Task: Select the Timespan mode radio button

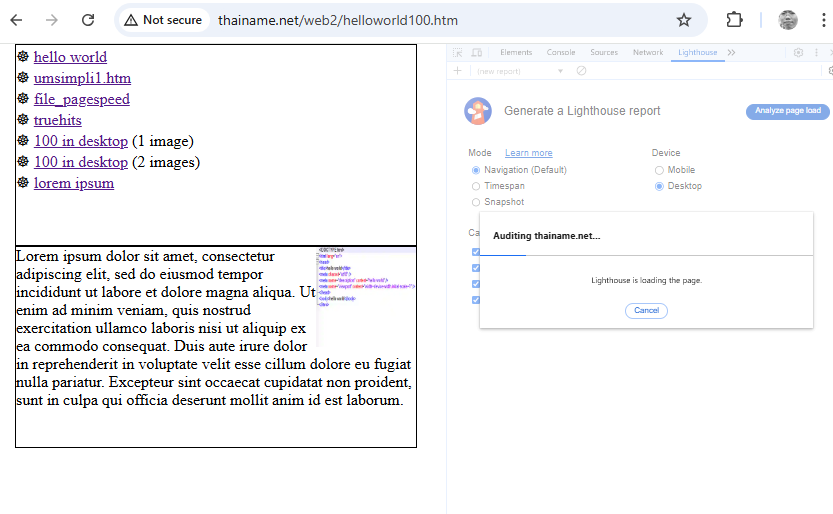Action: 476,186
